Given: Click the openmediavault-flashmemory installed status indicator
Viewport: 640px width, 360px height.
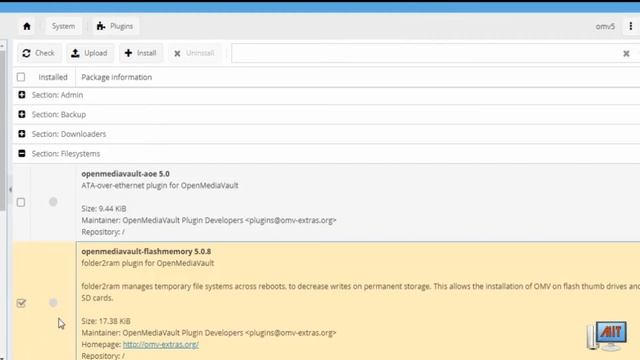Looking at the screenshot, I should (x=53, y=302).
